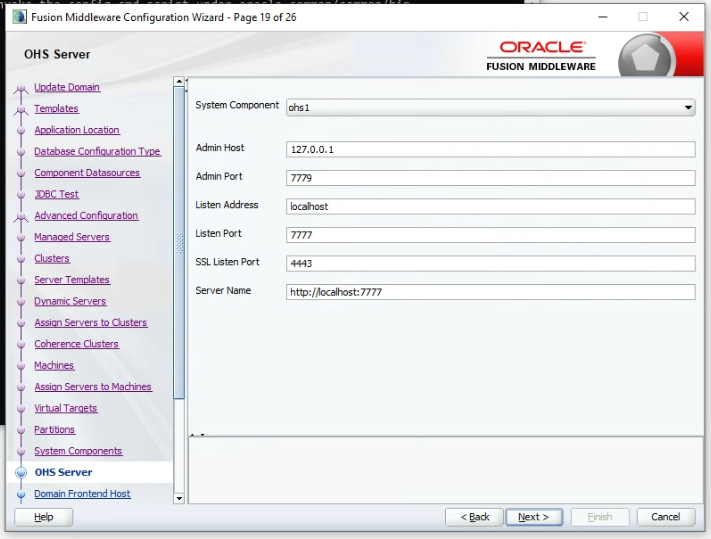Go to Advanced Configuration step
The height and width of the screenshot is (539, 711).
click(x=86, y=215)
